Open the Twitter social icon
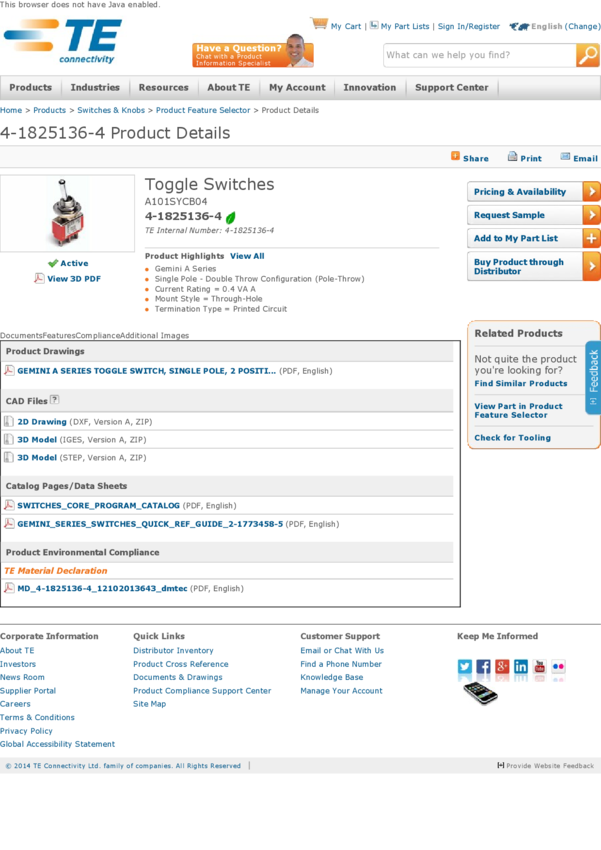 point(465,667)
